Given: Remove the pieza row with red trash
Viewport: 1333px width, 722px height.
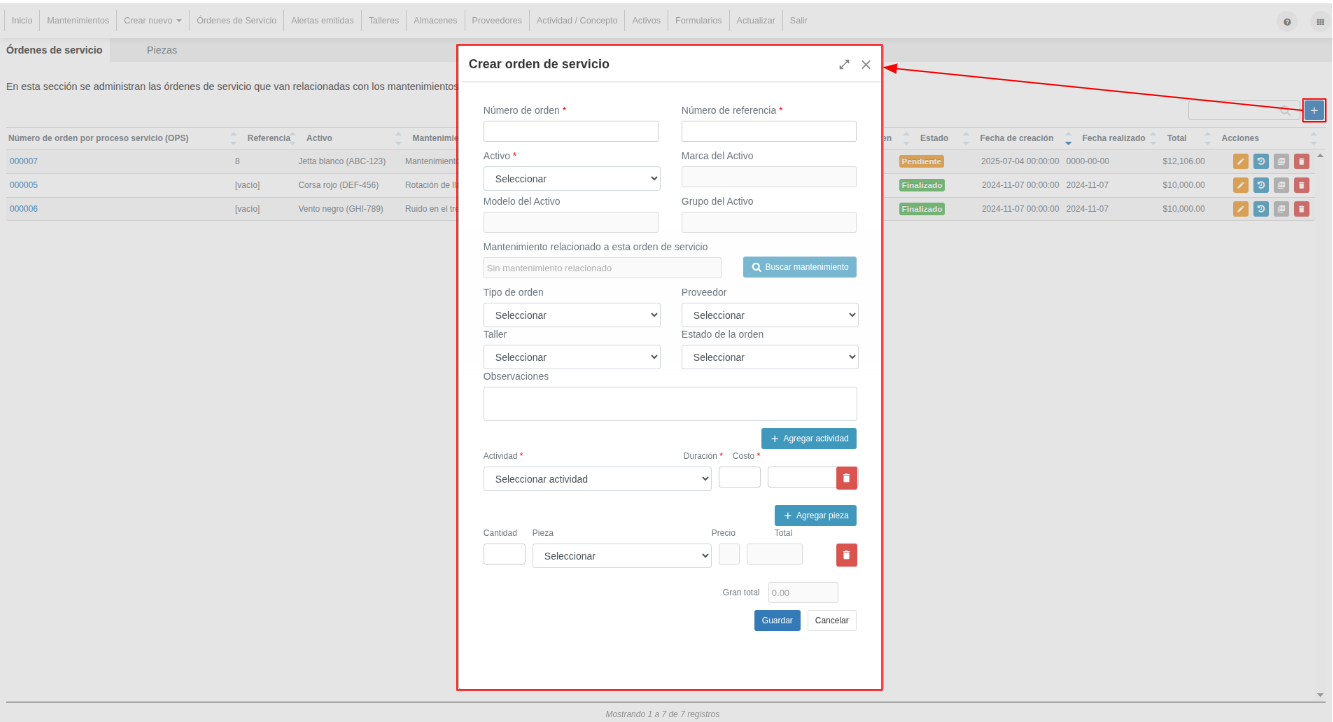Looking at the screenshot, I should [x=846, y=555].
